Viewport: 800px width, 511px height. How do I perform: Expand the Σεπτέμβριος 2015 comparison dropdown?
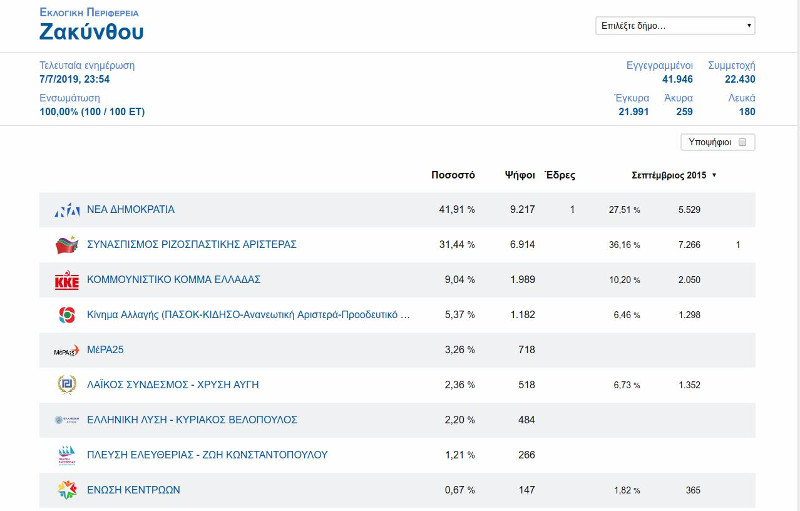click(x=673, y=175)
